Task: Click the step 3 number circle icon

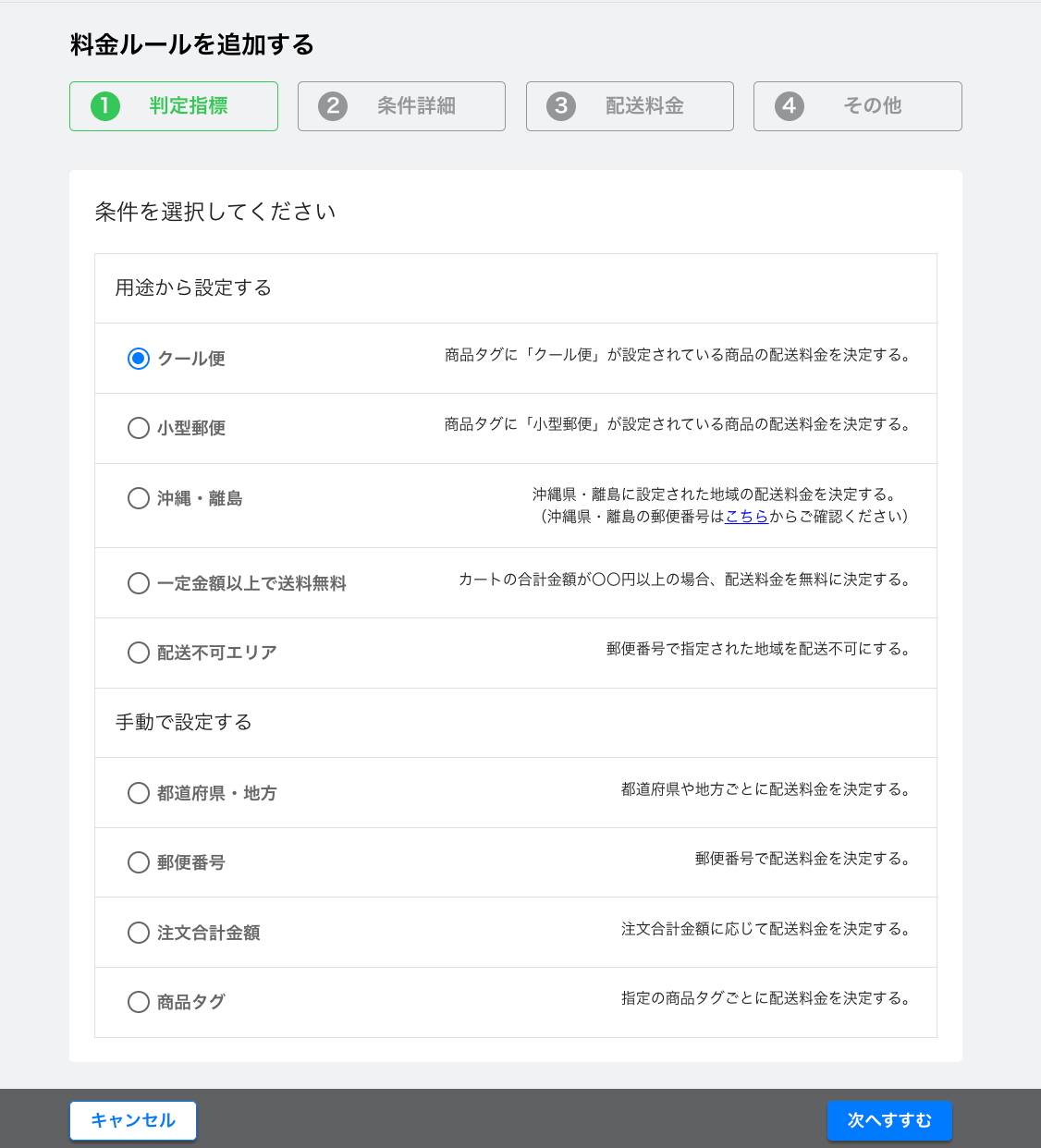Action: coord(561,106)
